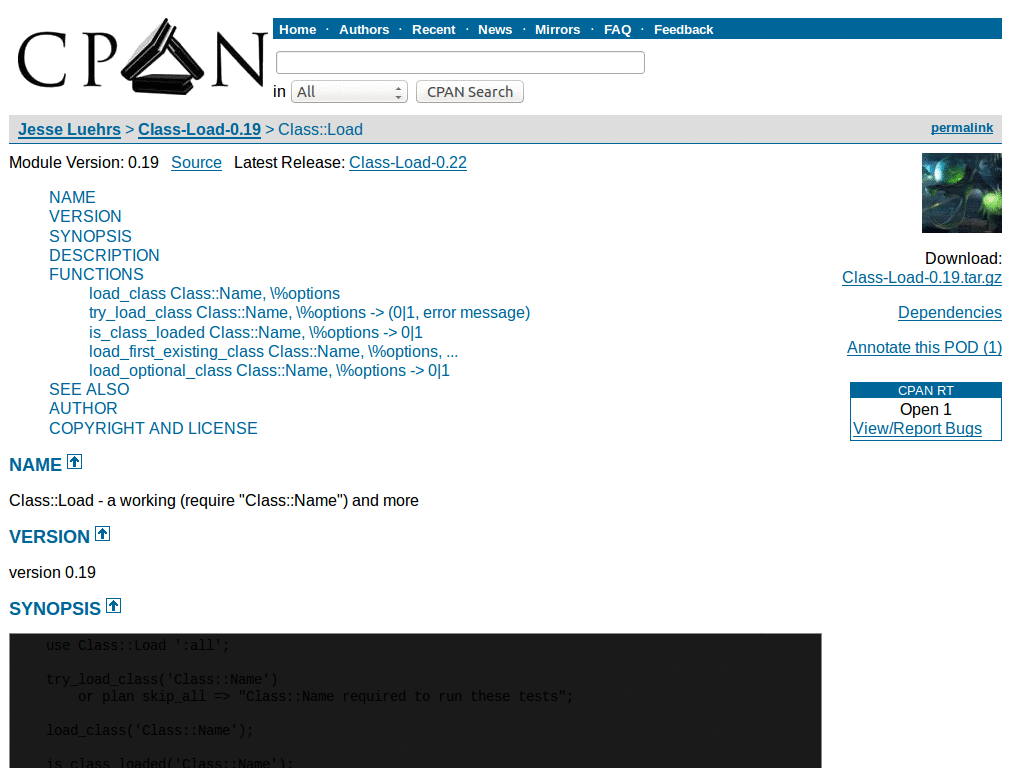Image resolution: width=1024 pixels, height=768 pixels.
Task: Jump to VERSION in table of contents
Action: [x=85, y=216]
